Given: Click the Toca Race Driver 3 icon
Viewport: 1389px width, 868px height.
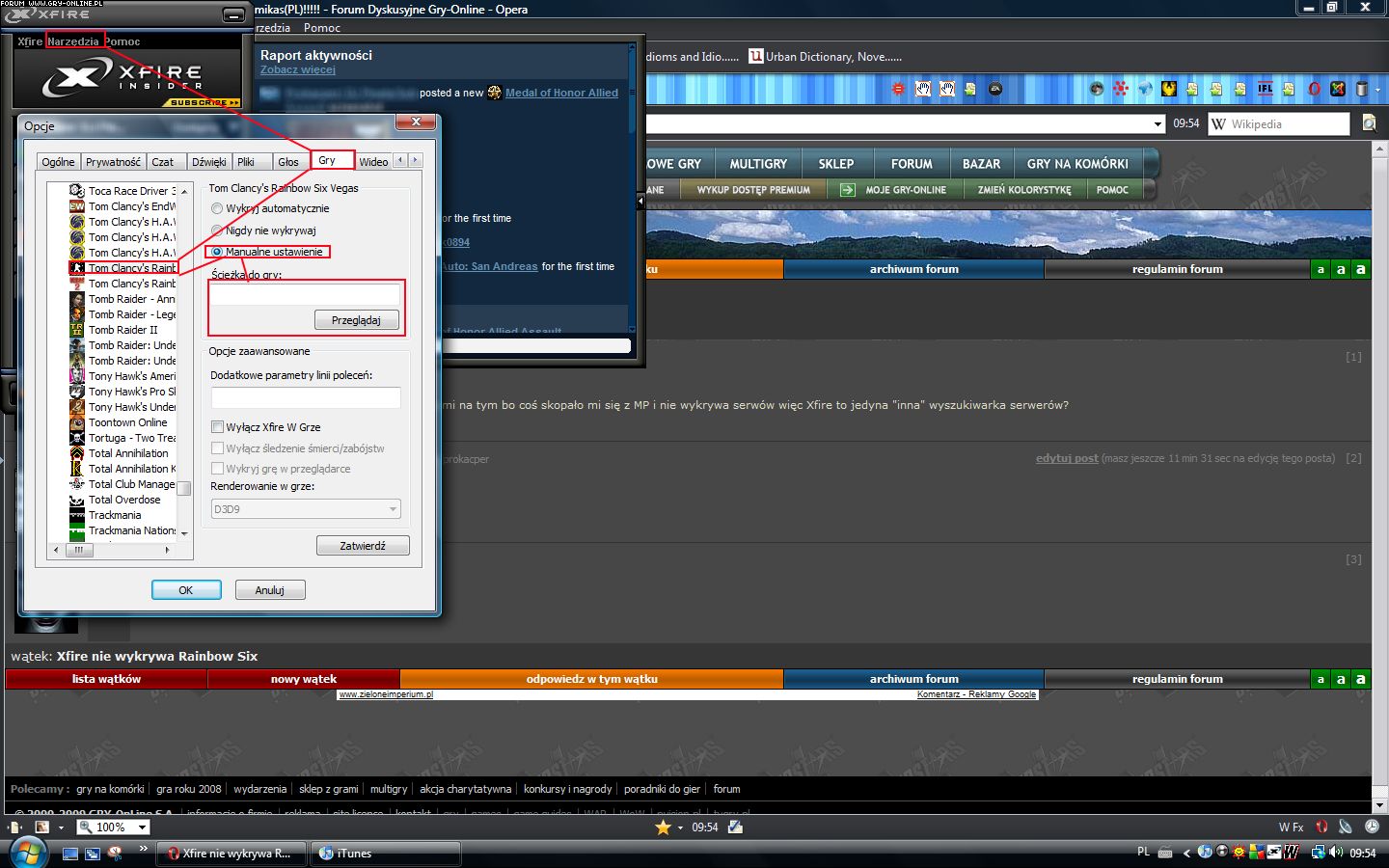Looking at the screenshot, I should [77, 191].
